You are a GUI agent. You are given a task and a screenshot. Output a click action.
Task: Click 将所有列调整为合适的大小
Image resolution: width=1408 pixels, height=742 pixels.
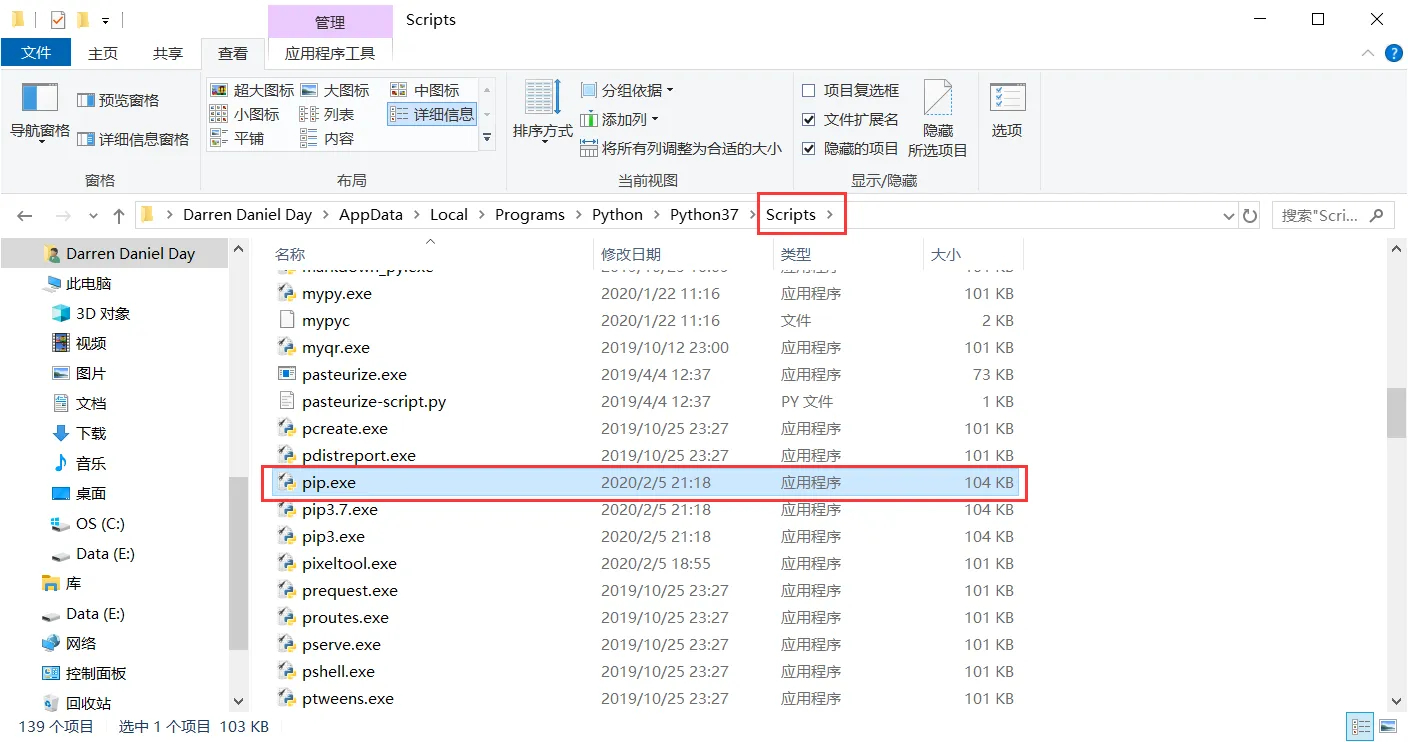coord(681,148)
